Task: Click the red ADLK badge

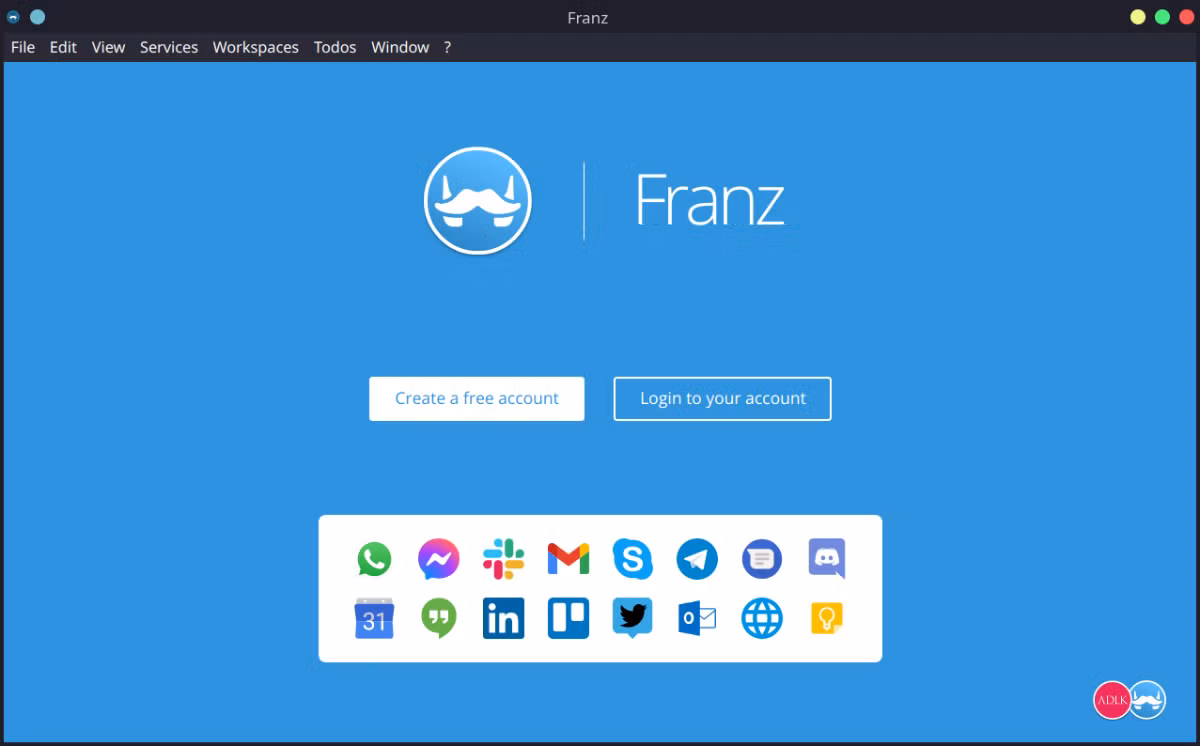Action: point(1112,700)
